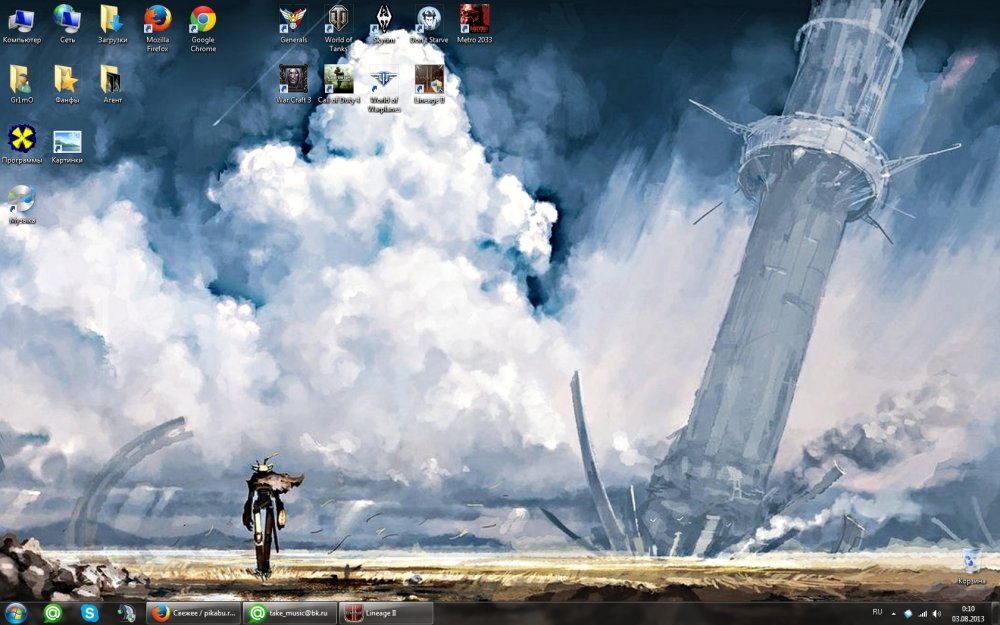This screenshot has height=625, width=1000.
Task: Select the Metro 2033 shortcut
Action: (474, 26)
